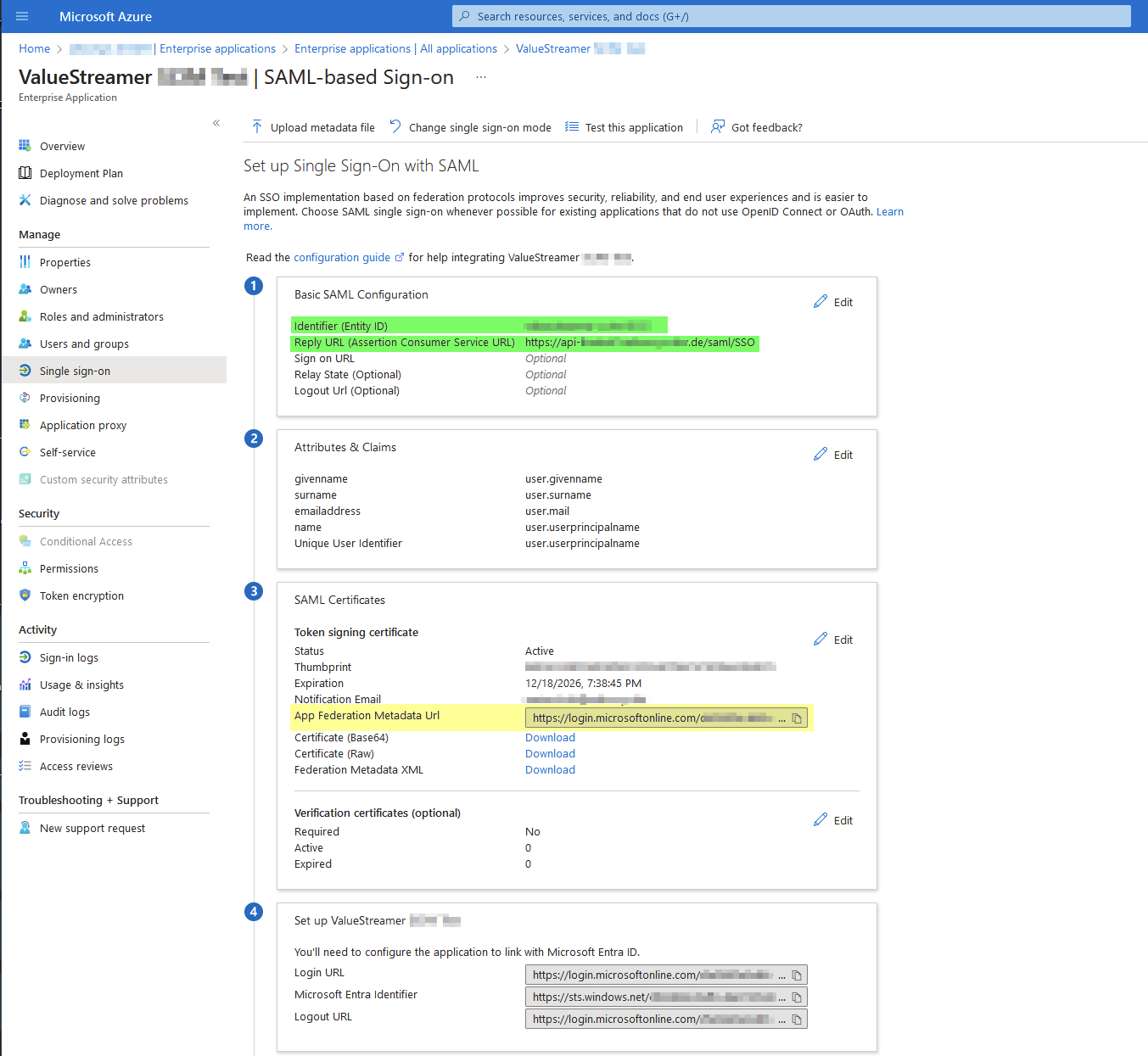
Task: Copy the Microsoft Entra Identifier value
Action: pyautogui.click(x=797, y=997)
